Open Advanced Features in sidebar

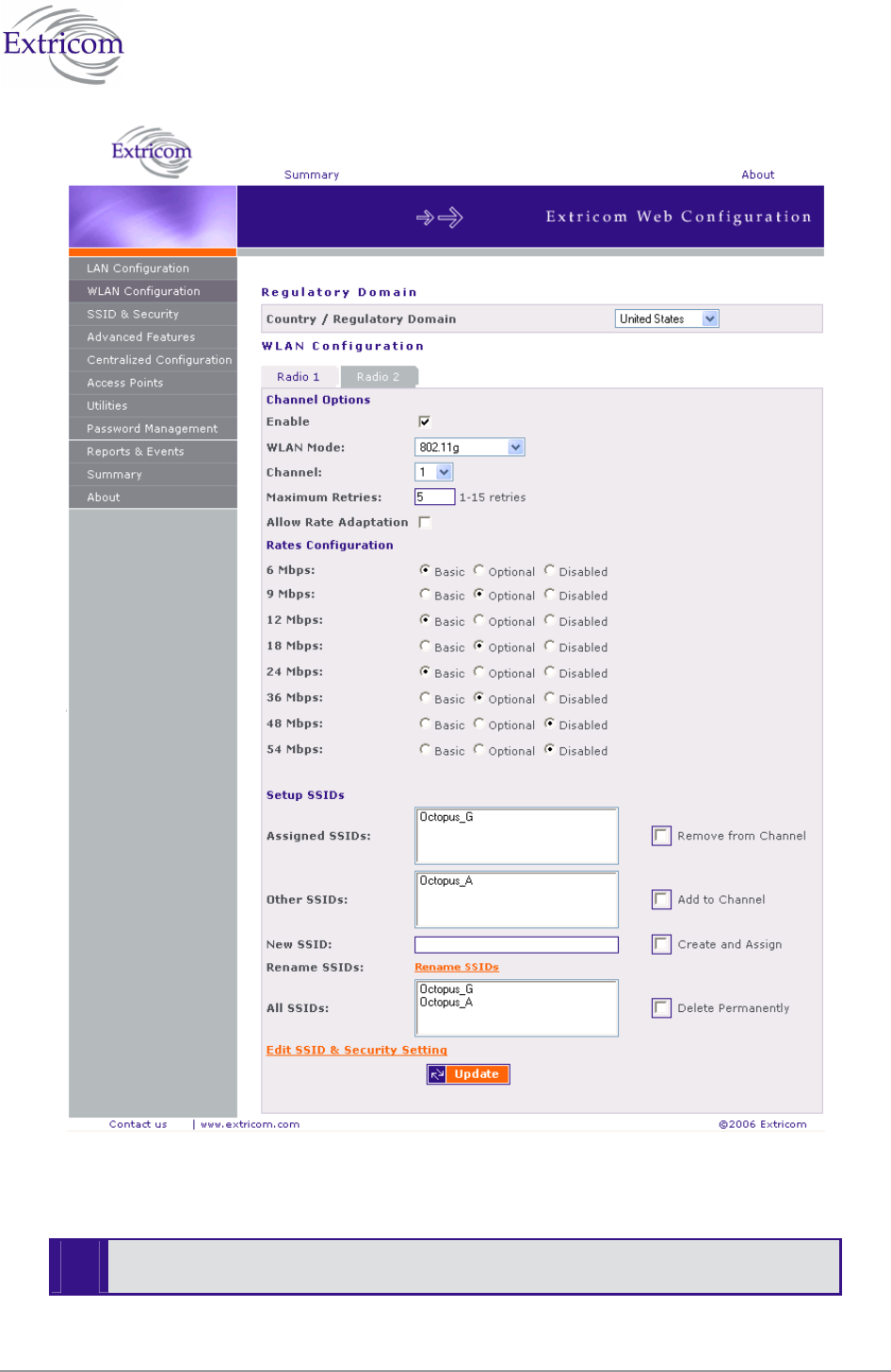[153, 337]
